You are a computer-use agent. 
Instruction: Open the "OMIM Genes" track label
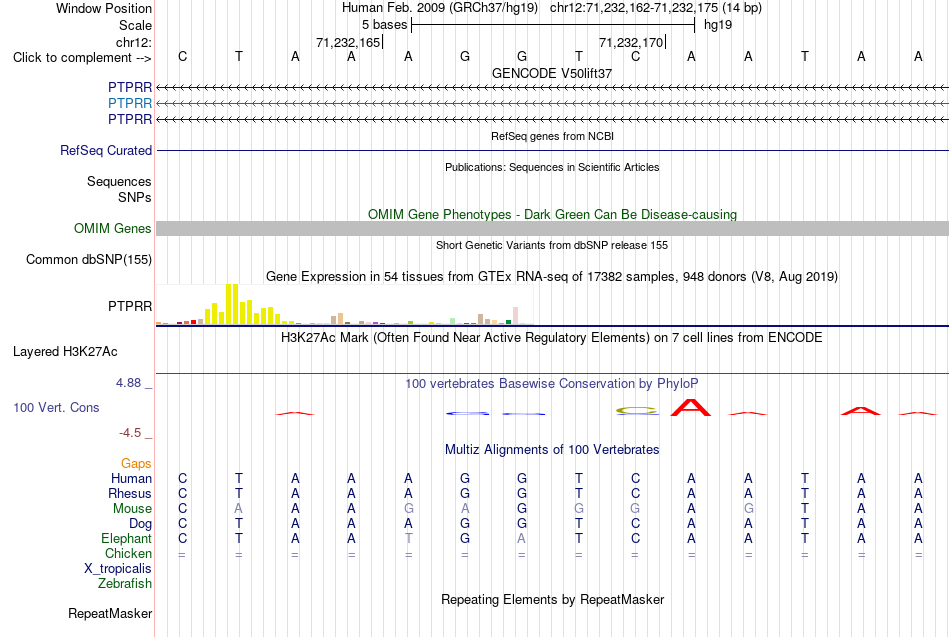pyautogui.click(x=113, y=228)
